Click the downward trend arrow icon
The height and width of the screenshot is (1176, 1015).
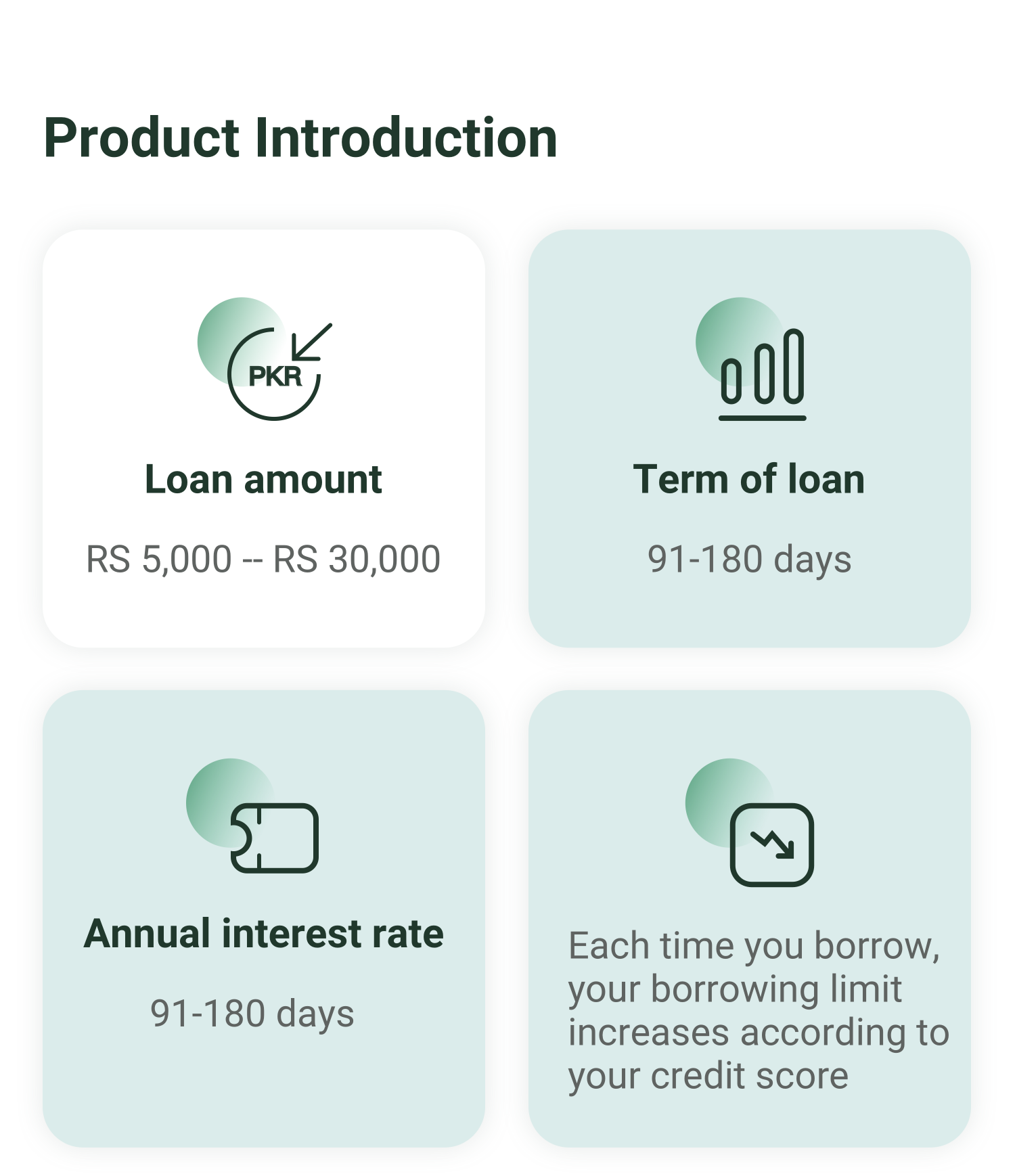click(772, 844)
